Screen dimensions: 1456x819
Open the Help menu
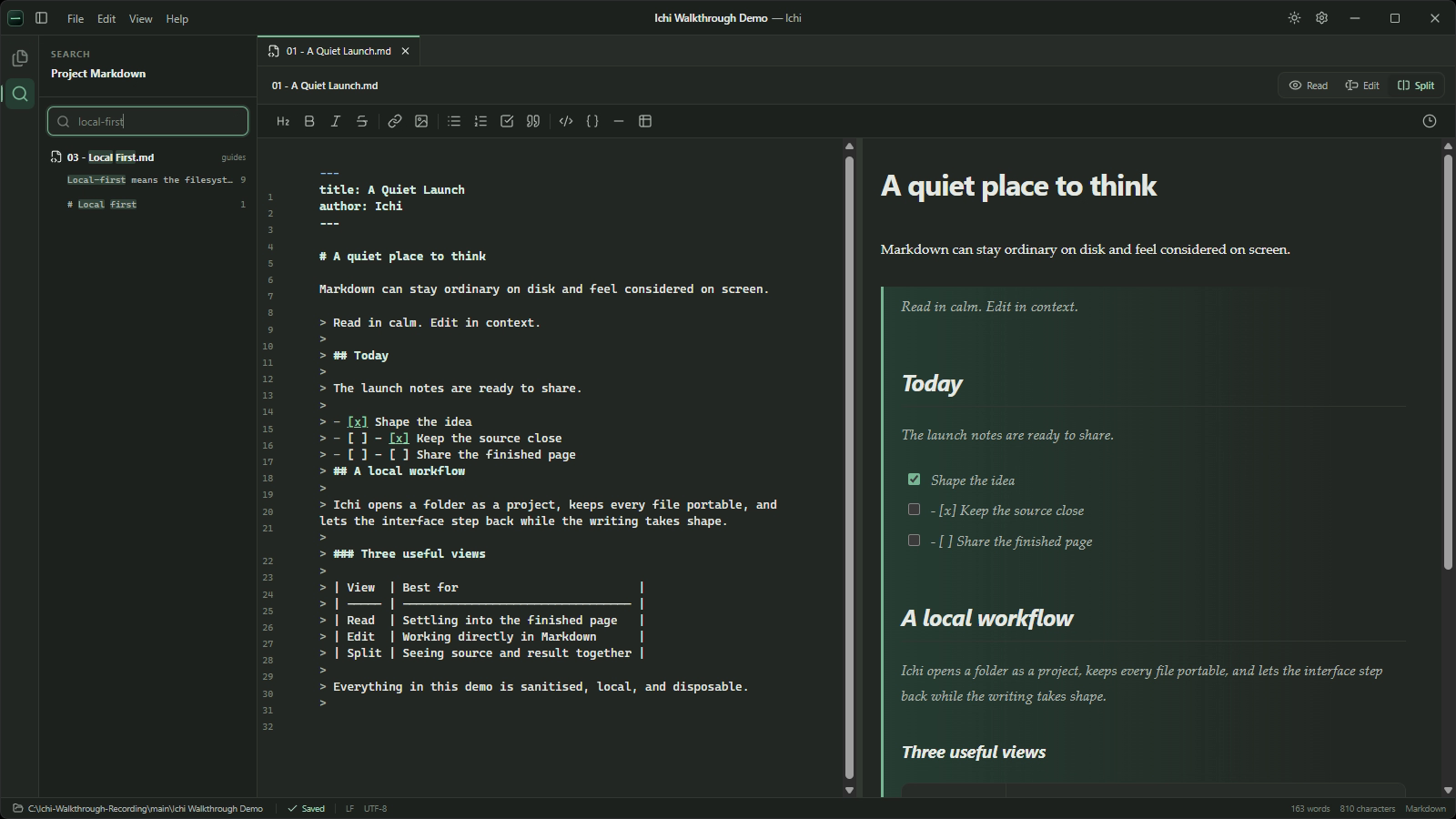point(177,18)
